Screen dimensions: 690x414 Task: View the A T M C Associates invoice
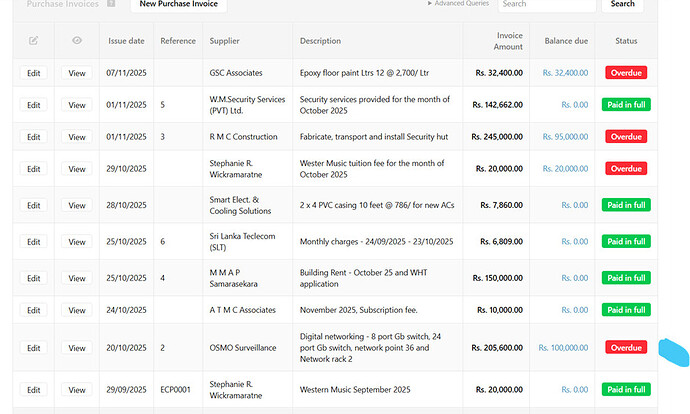pyautogui.click(x=77, y=310)
